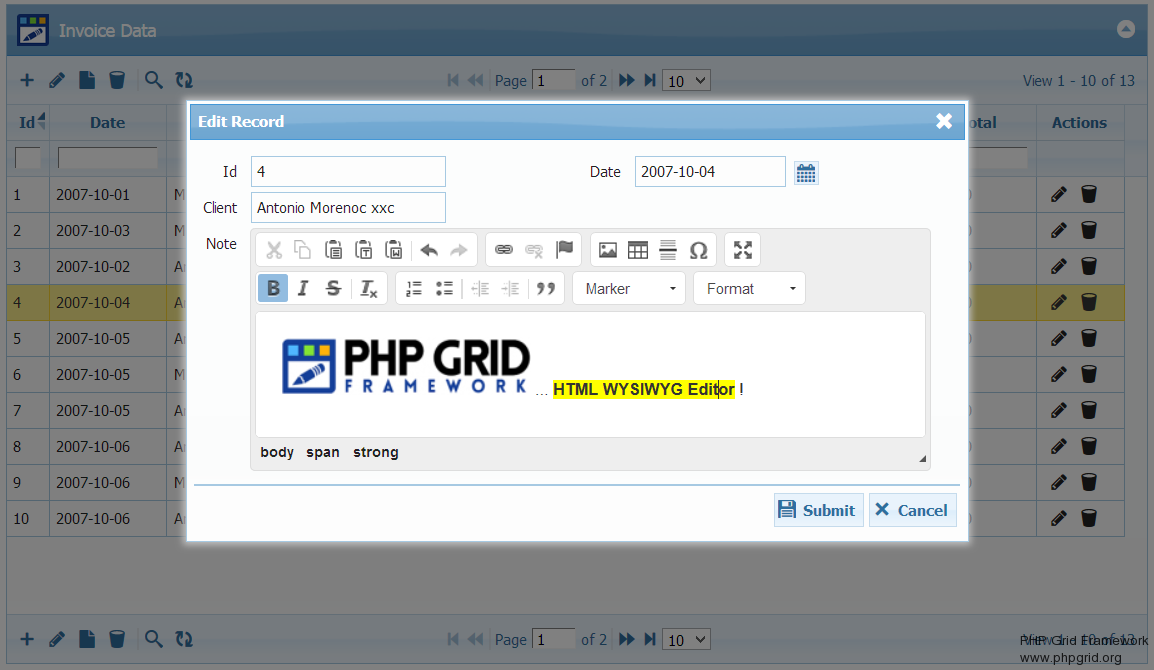This screenshot has height=670, width=1154.
Task: Insert a link using the Link icon
Action: pos(504,250)
